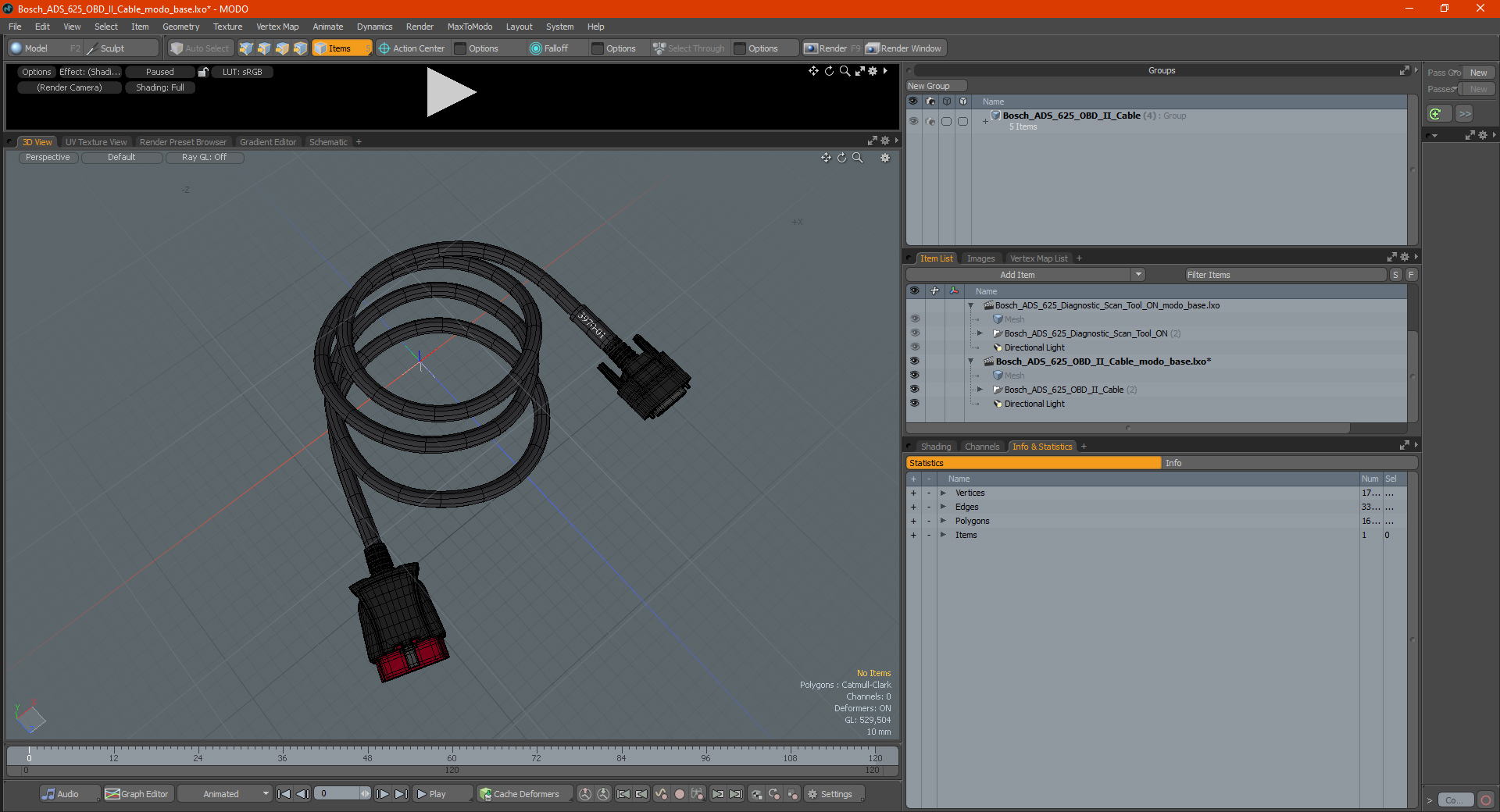
Task: Click the 3D viewport zoom magnifier icon
Action: (x=857, y=158)
